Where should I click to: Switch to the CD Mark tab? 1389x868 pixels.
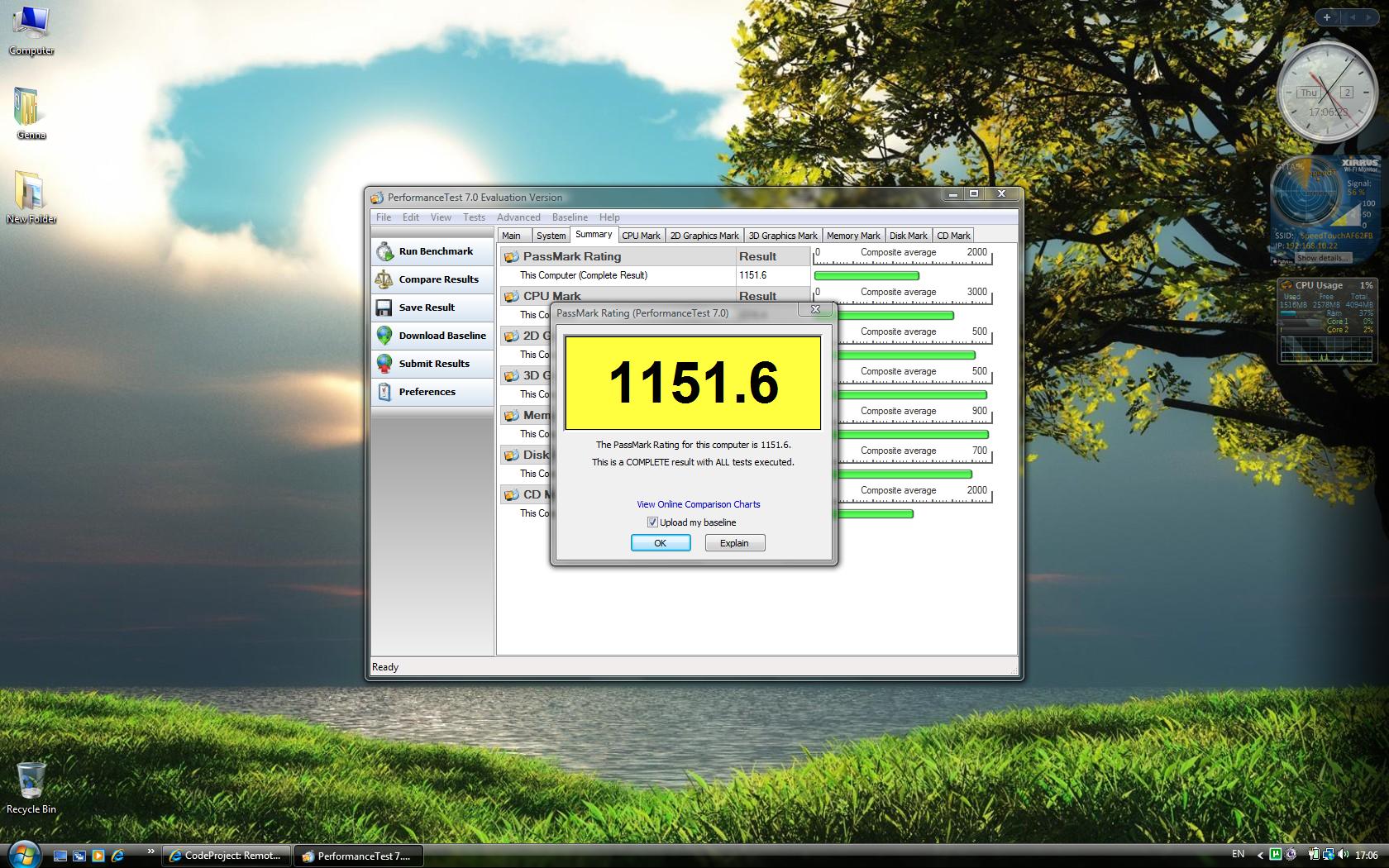[953, 236]
